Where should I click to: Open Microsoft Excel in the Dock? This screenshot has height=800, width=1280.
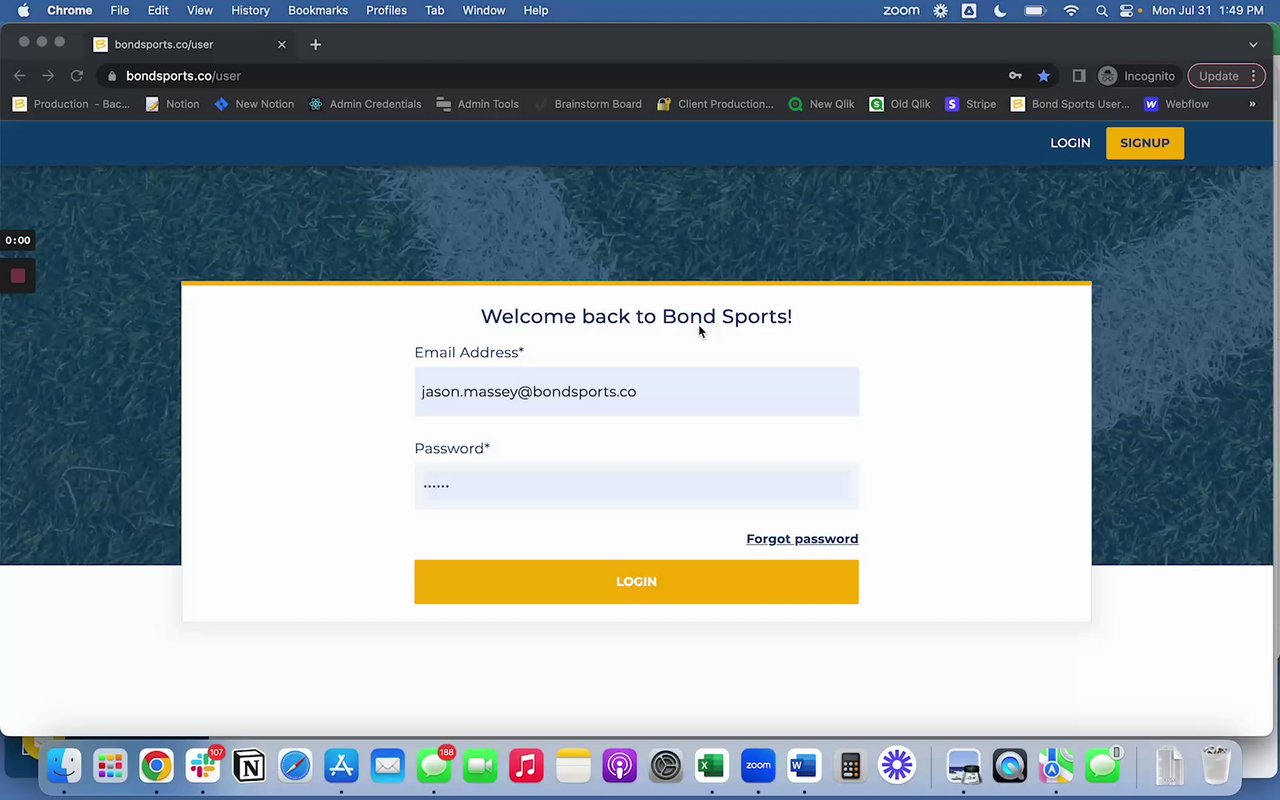[711, 767]
